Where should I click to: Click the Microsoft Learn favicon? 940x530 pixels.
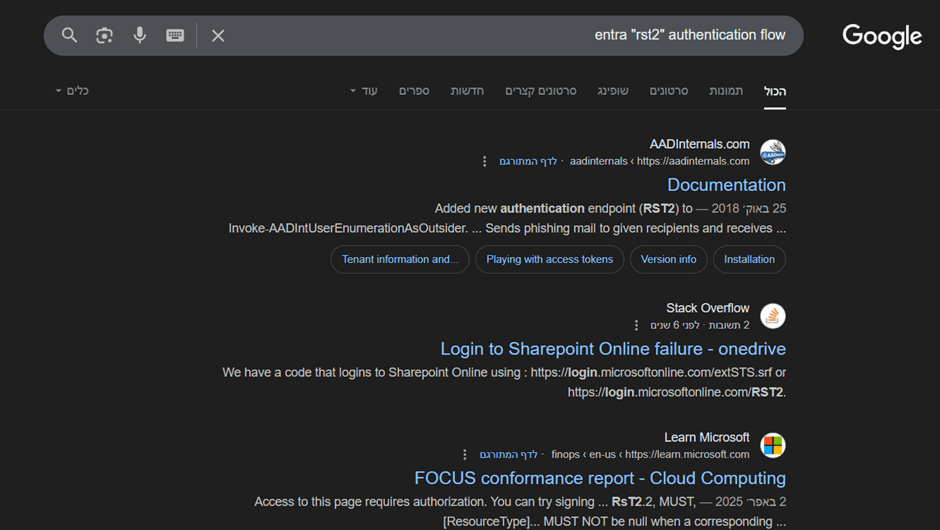click(773, 445)
